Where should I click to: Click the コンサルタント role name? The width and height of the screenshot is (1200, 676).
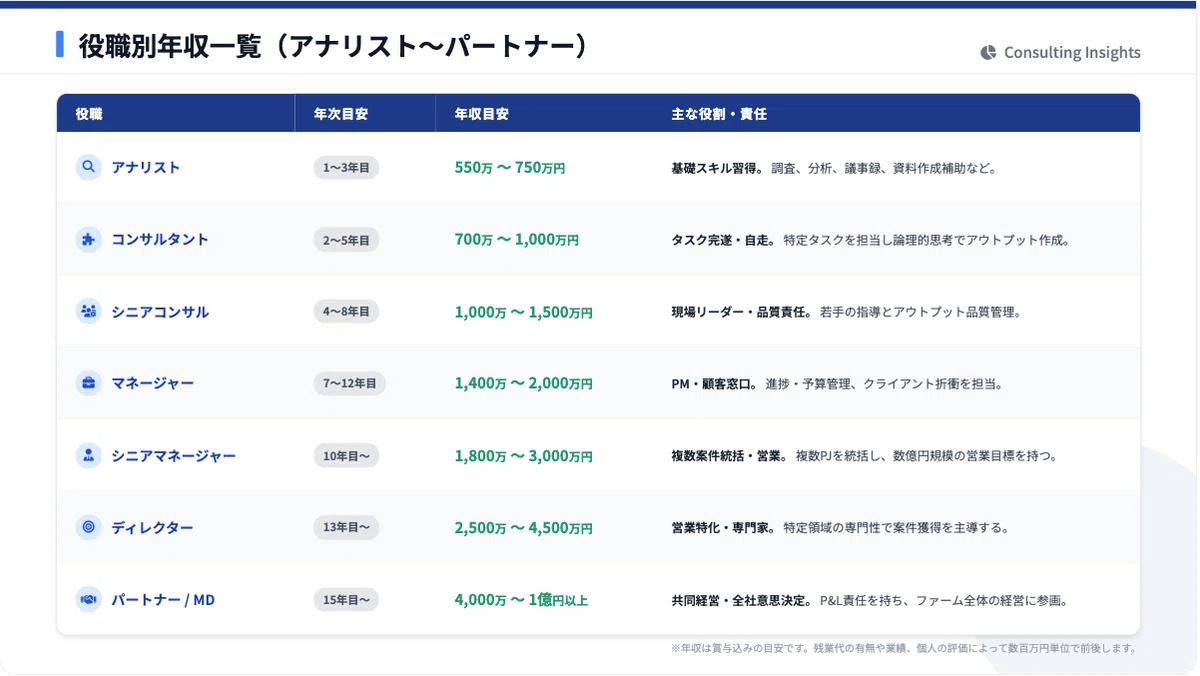tap(160, 240)
